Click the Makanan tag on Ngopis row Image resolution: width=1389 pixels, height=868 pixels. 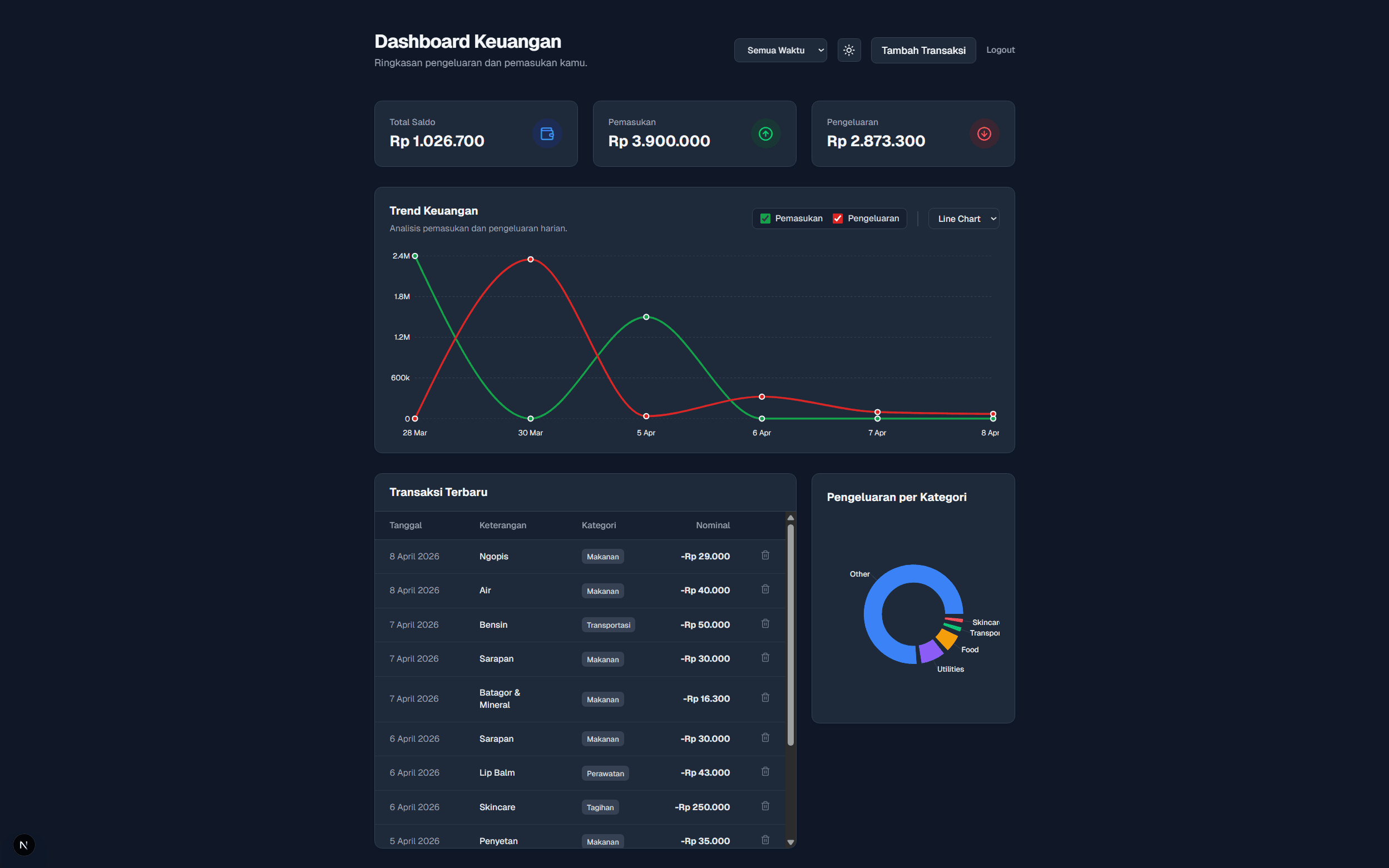click(602, 557)
